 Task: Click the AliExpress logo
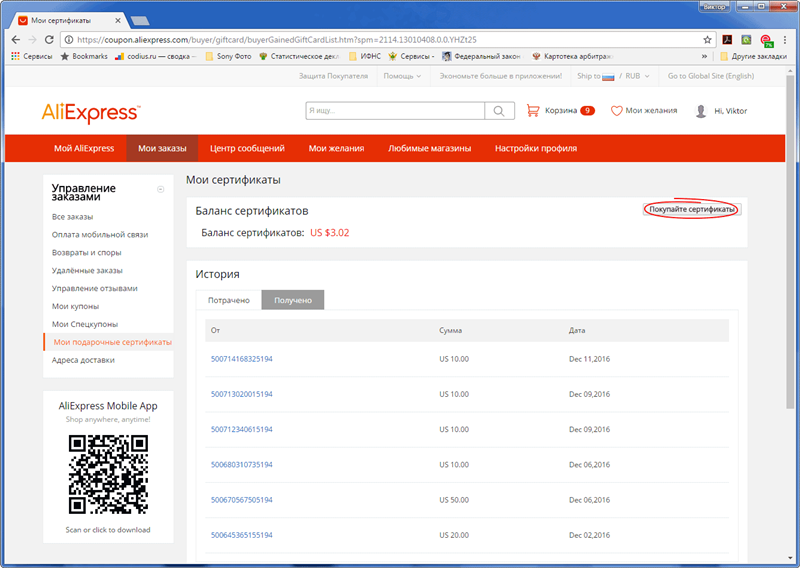(90, 111)
